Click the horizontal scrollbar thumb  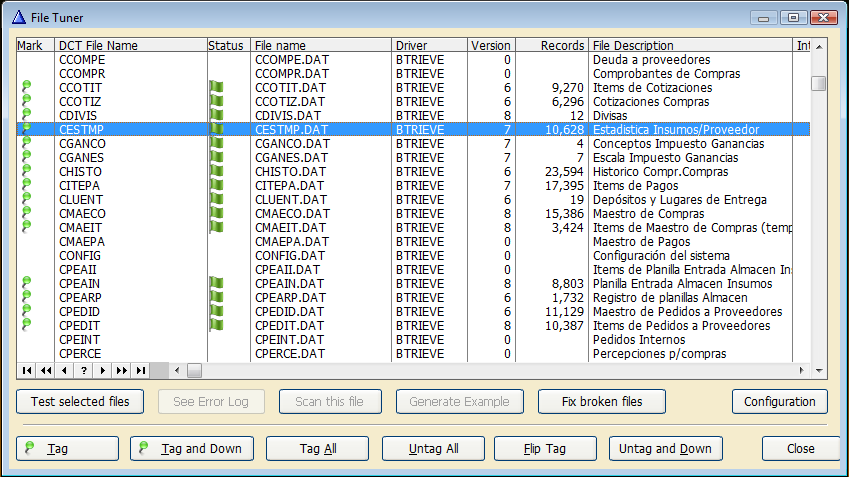pos(194,370)
